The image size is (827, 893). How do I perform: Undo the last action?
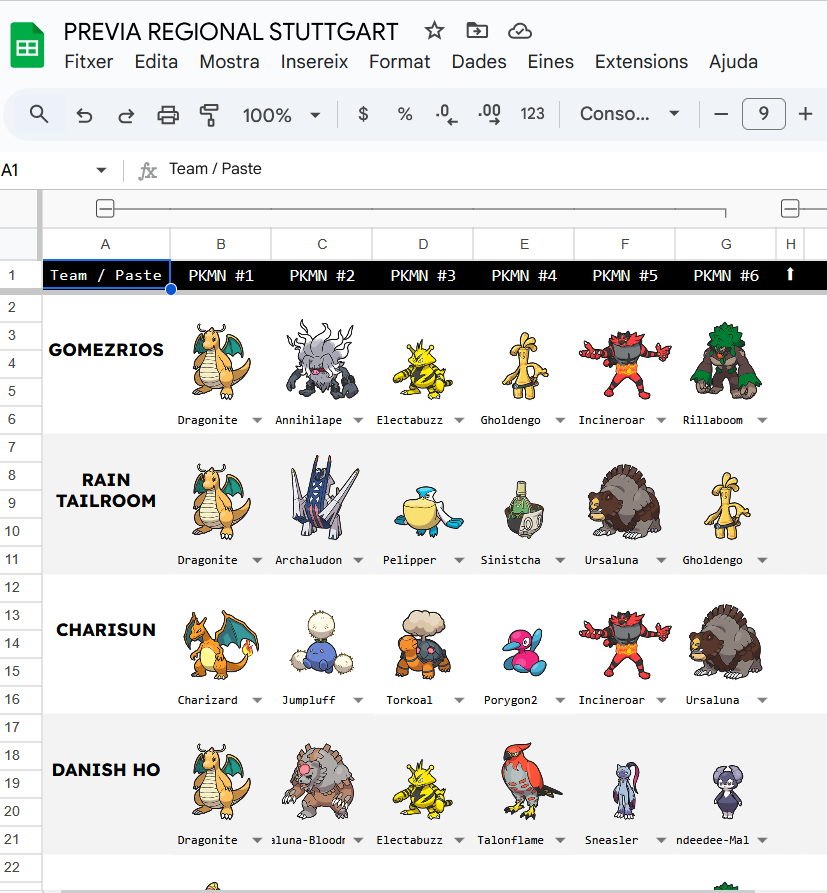pos(84,116)
